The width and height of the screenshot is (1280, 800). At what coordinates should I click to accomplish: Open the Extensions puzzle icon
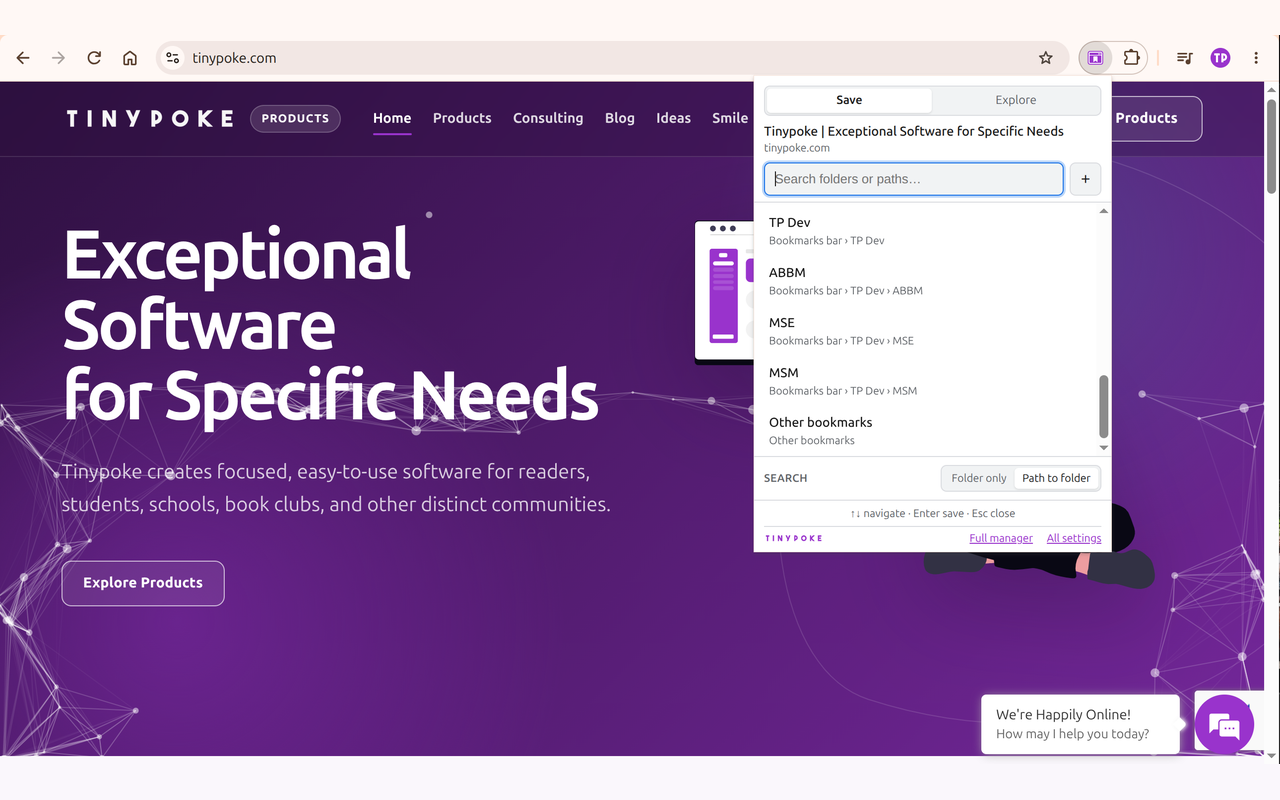coord(1131,58)
